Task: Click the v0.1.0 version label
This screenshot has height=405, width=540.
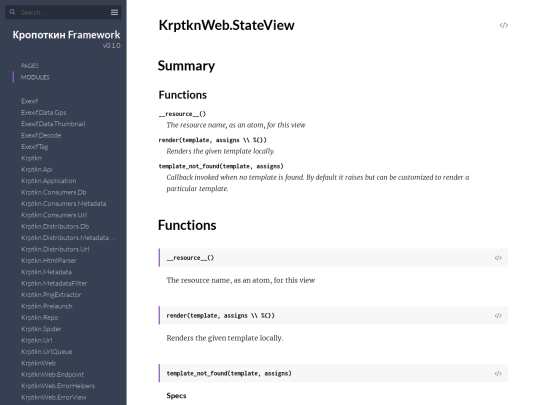Action: click(x=112, y=45)
